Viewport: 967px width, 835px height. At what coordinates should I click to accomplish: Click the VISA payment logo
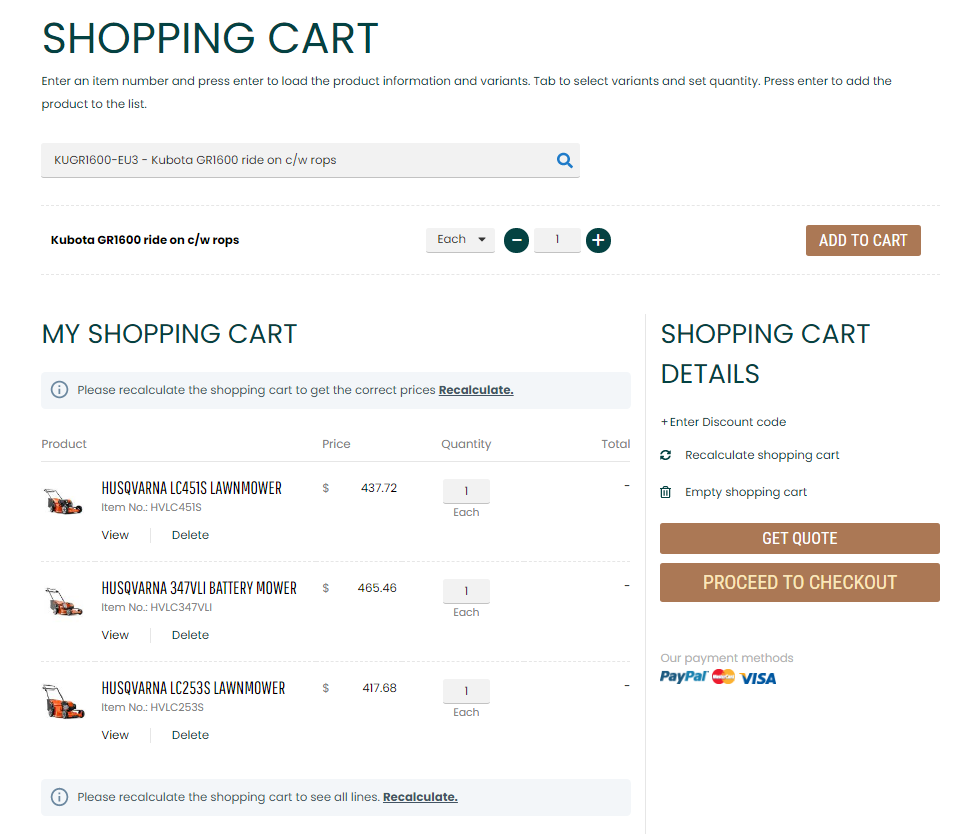[x=758, y=678]
